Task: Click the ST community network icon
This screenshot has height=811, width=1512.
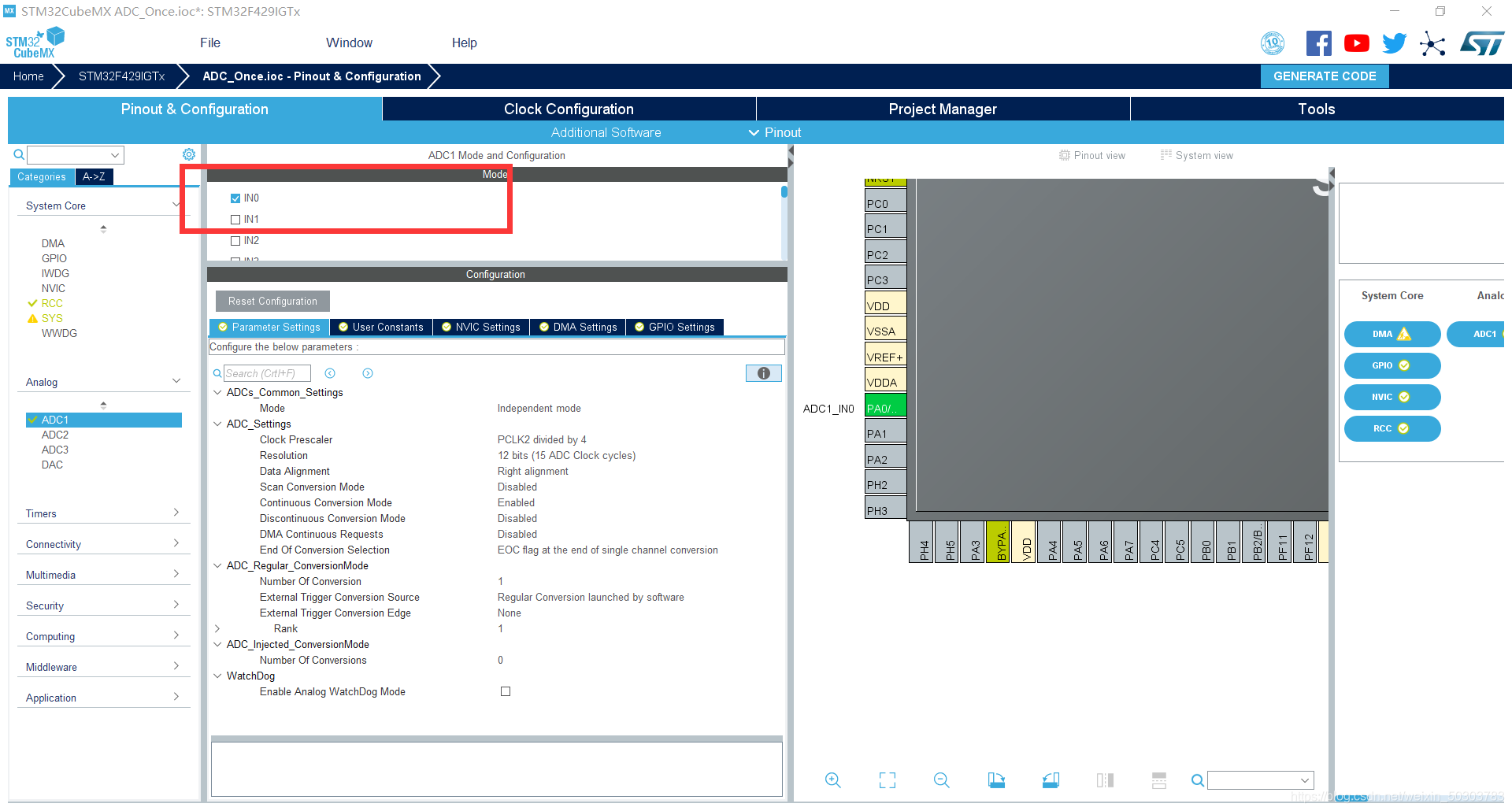Action: (x=1432, y=43)
